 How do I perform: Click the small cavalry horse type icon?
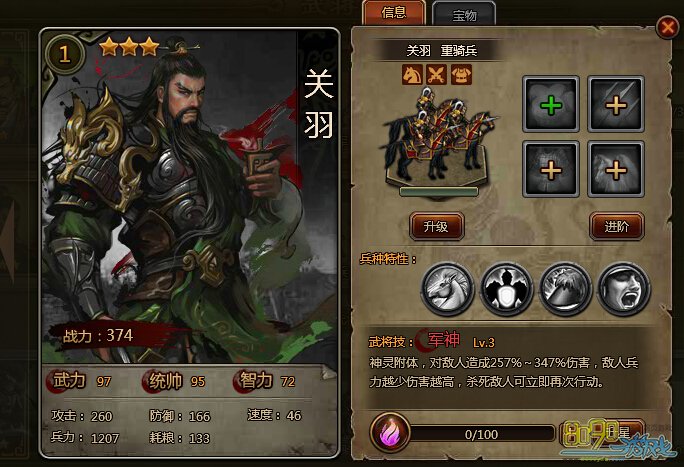(x=412, y=75)
